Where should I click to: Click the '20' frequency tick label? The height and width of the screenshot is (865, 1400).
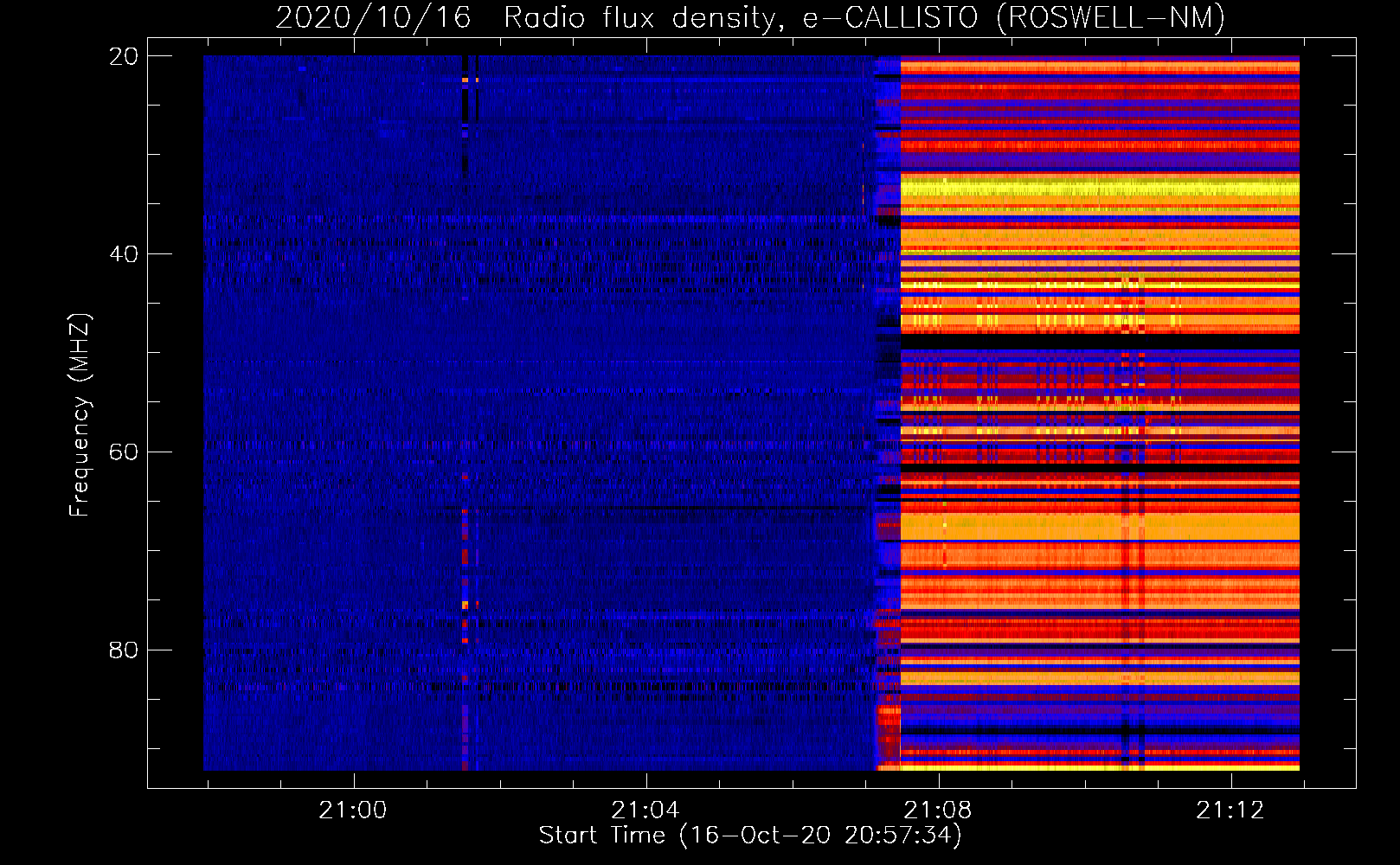click(x=123, y=56)
